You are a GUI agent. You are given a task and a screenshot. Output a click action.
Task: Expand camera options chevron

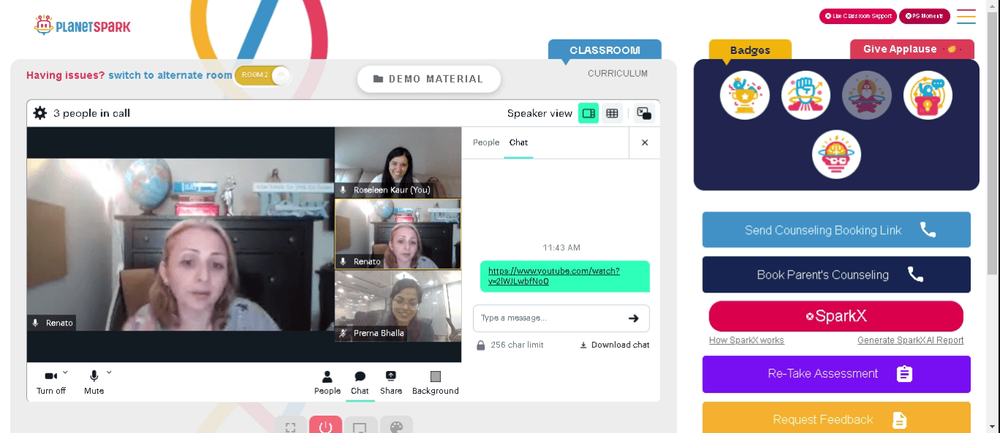coord(65,372)
